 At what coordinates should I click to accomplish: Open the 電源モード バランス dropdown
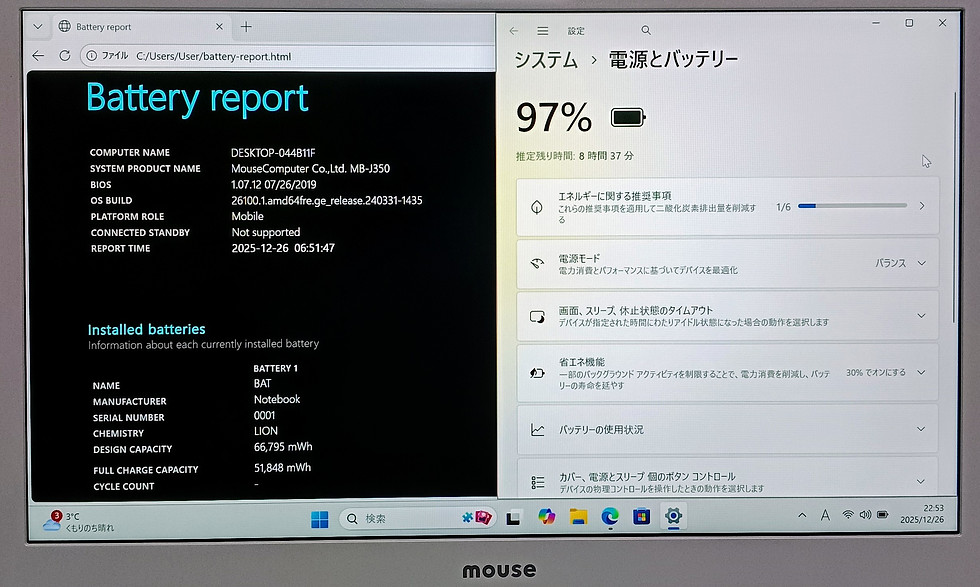[900, 263]
